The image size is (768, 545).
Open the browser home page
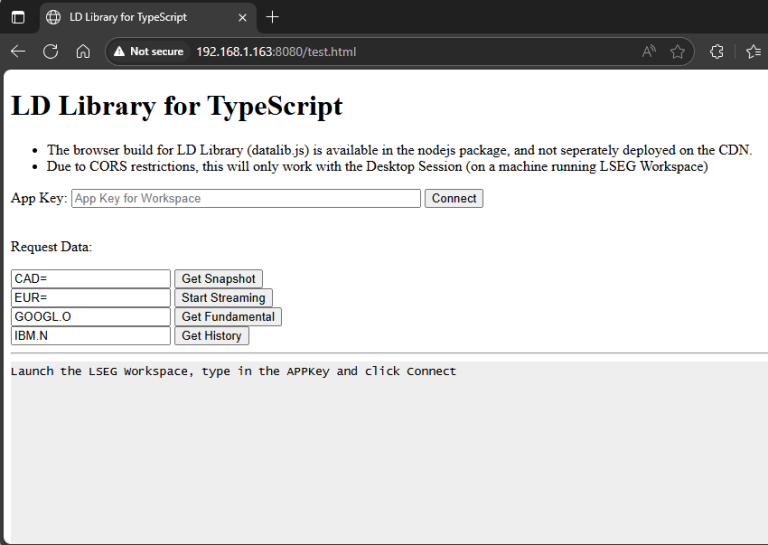83,51
